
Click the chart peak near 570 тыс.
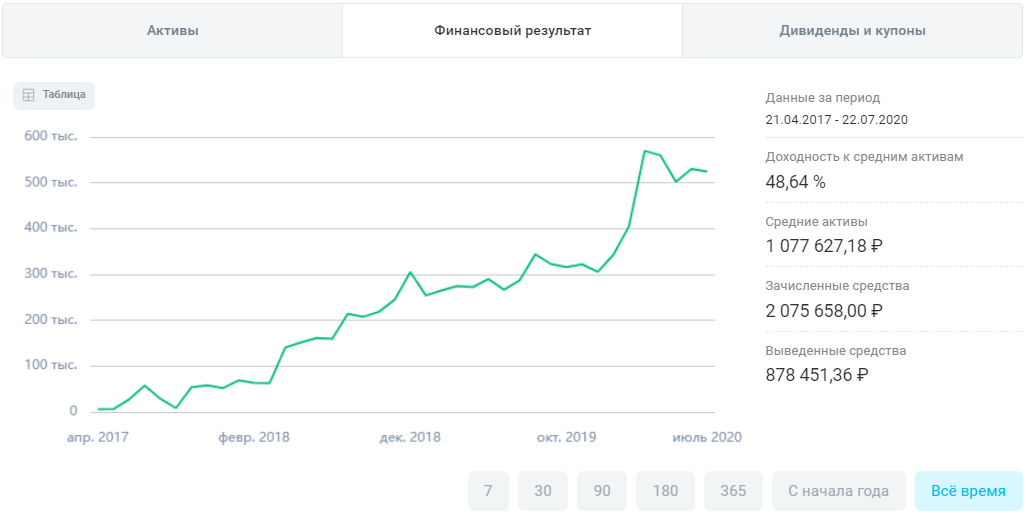(645, 151)
